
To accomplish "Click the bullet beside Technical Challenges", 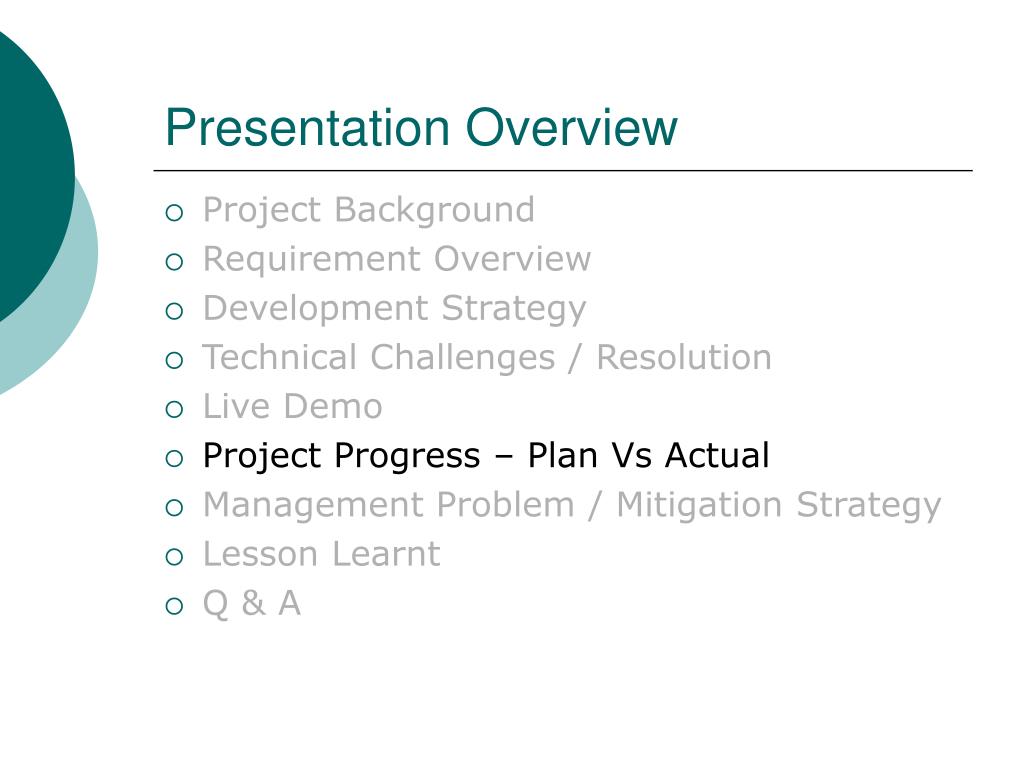I will [174, 360].
